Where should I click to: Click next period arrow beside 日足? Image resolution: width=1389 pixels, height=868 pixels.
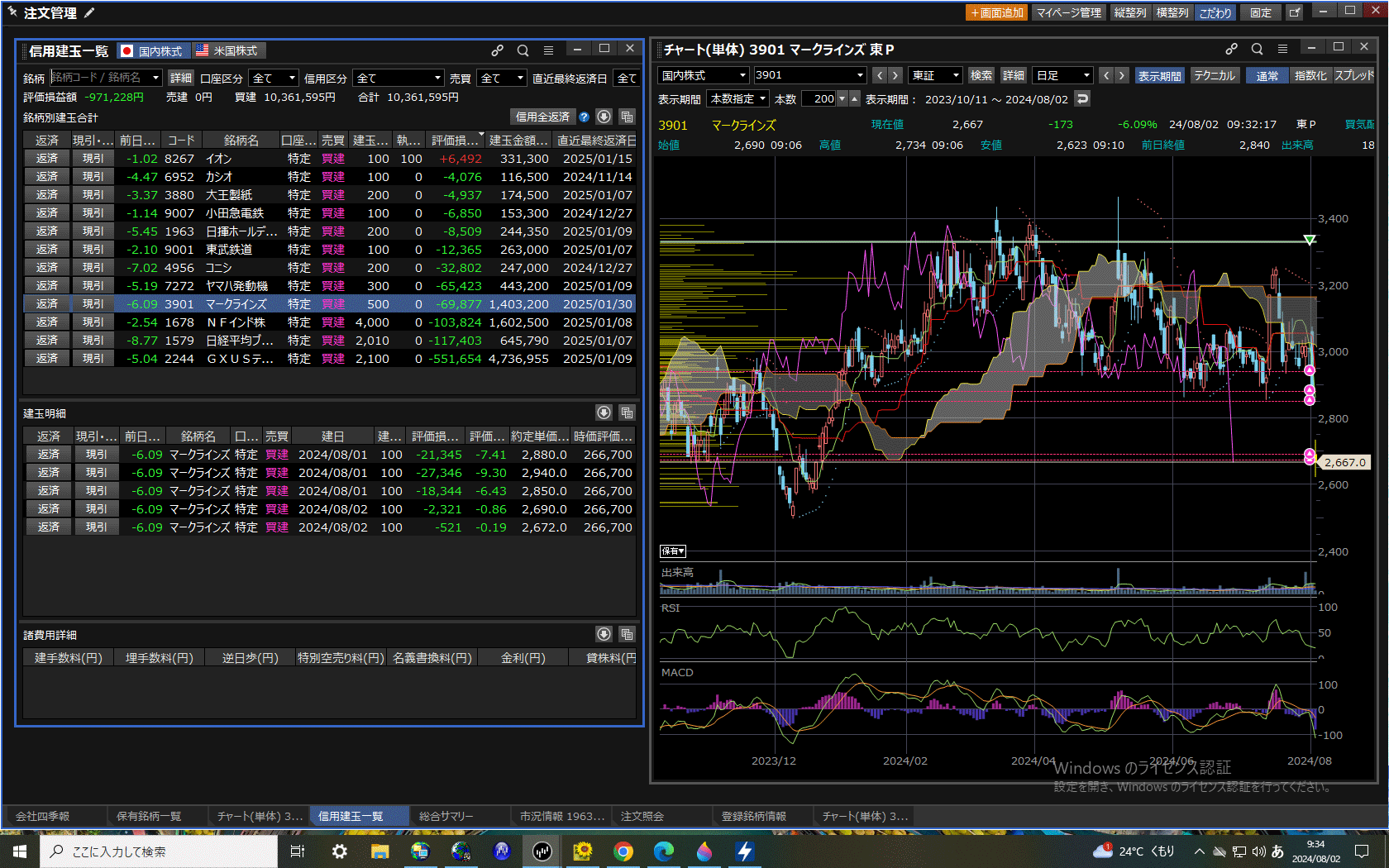[x=1121, y=75]
